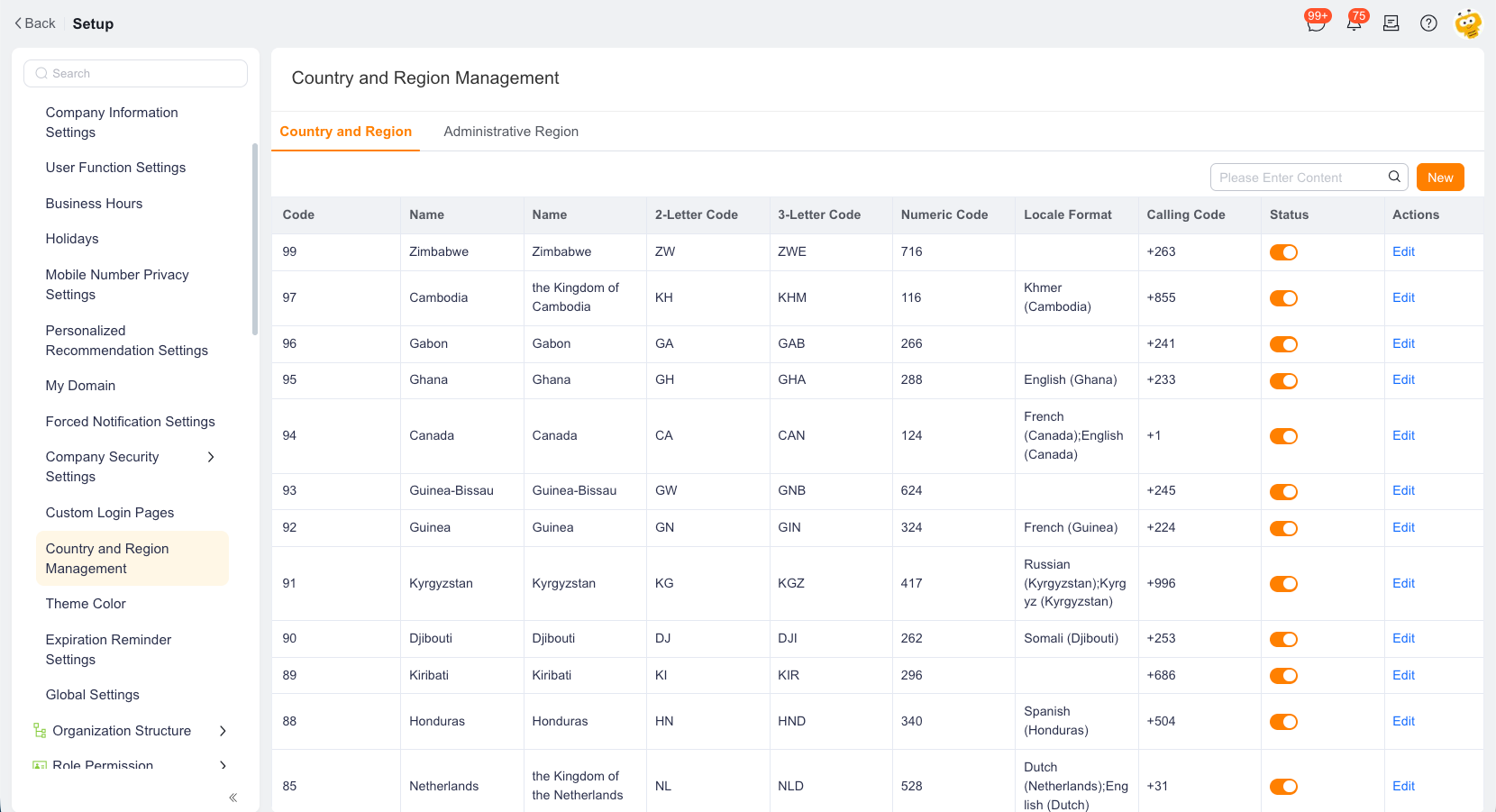The width and height of the screenshot is (1496, 812).
Task: Open the notifications bell icon
Action: [x=1354, y=23]
